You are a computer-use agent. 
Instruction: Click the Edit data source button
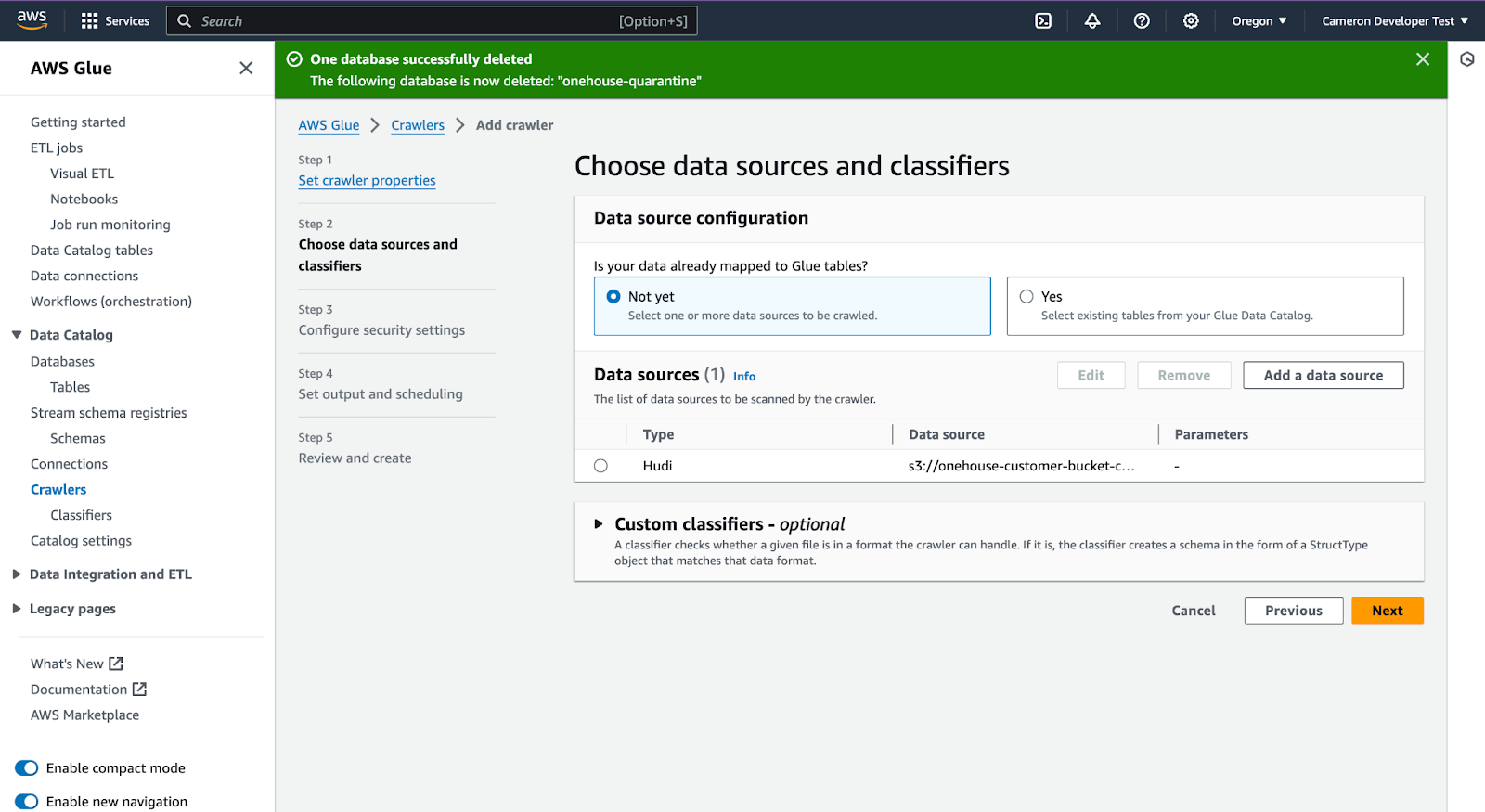click(1091, 375)
